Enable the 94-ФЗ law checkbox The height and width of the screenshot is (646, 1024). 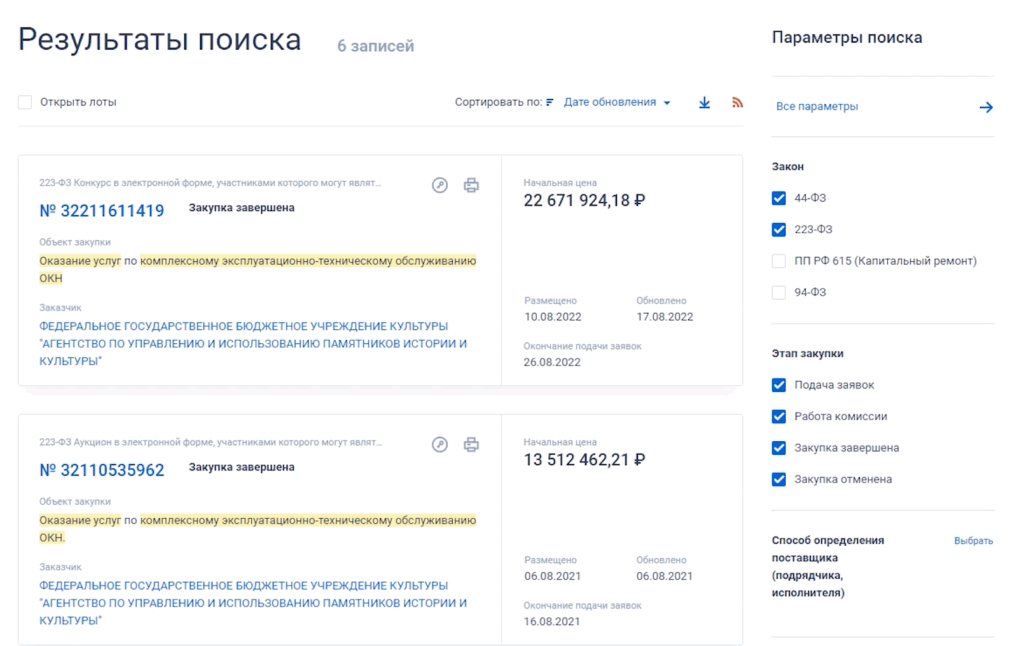779,292
